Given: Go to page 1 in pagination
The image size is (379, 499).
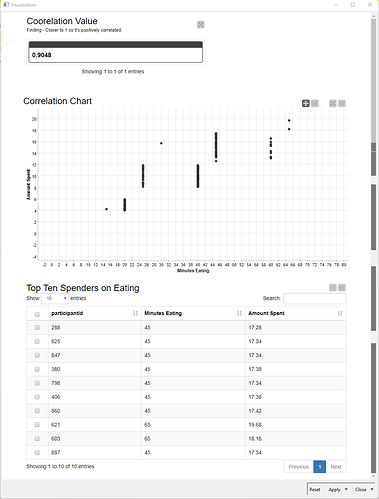Looking at the screenshot, I should click(320, 467).
